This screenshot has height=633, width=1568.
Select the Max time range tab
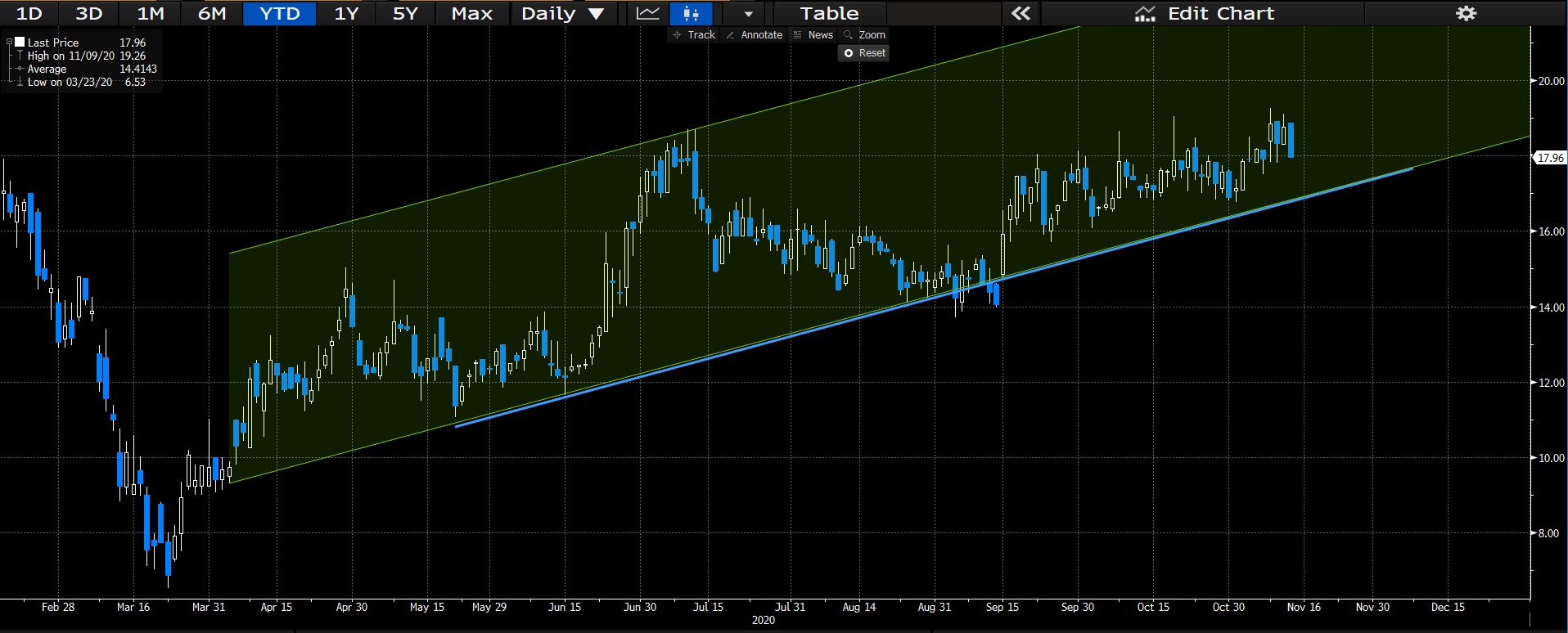472,13
